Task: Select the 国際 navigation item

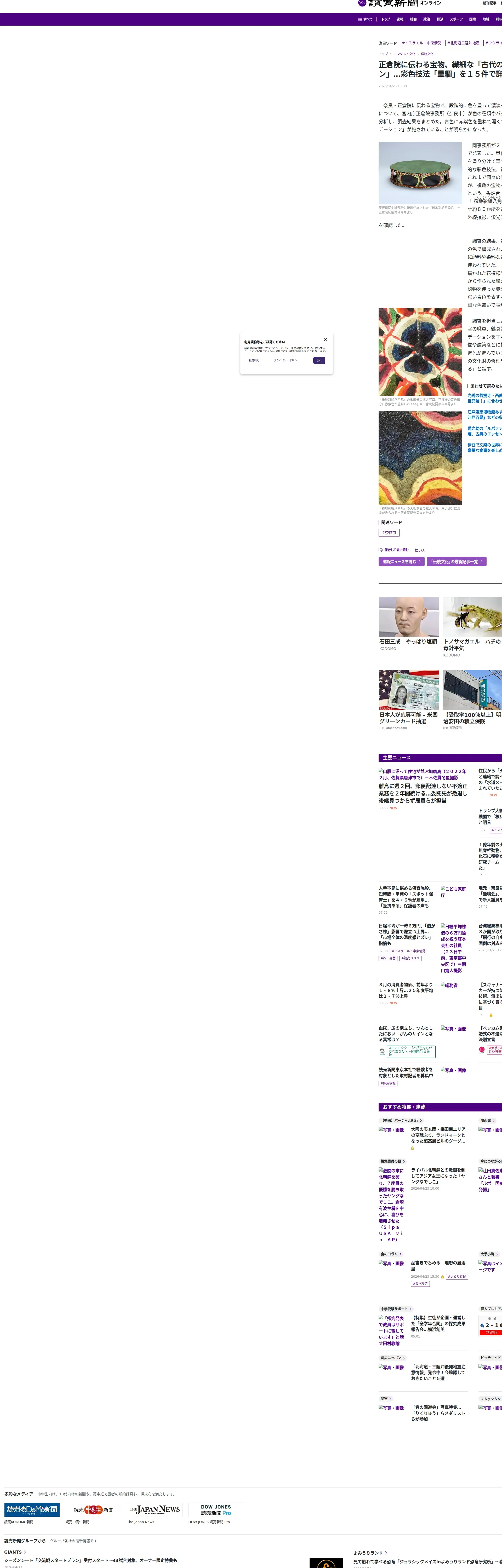Action: point(473,20)
